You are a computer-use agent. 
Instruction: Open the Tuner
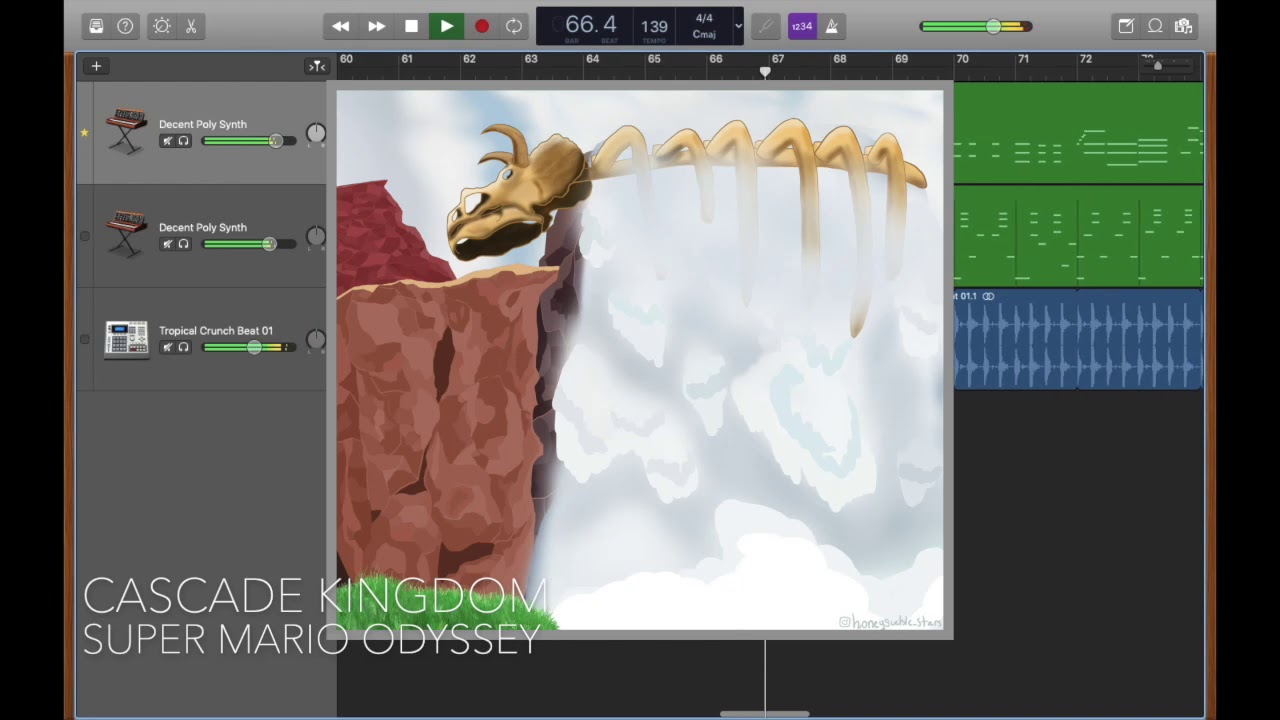coord(766,27)
